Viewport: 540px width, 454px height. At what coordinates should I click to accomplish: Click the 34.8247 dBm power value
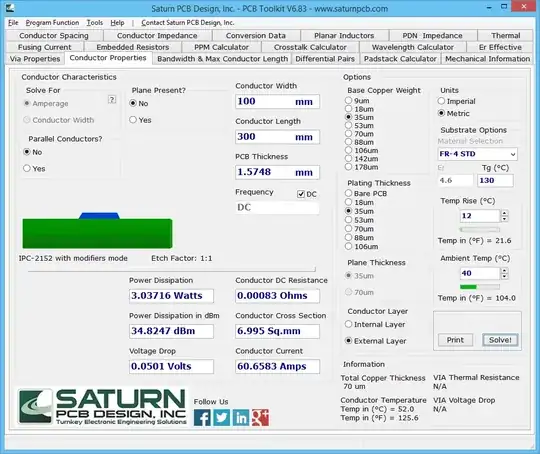tap(171, 331)
